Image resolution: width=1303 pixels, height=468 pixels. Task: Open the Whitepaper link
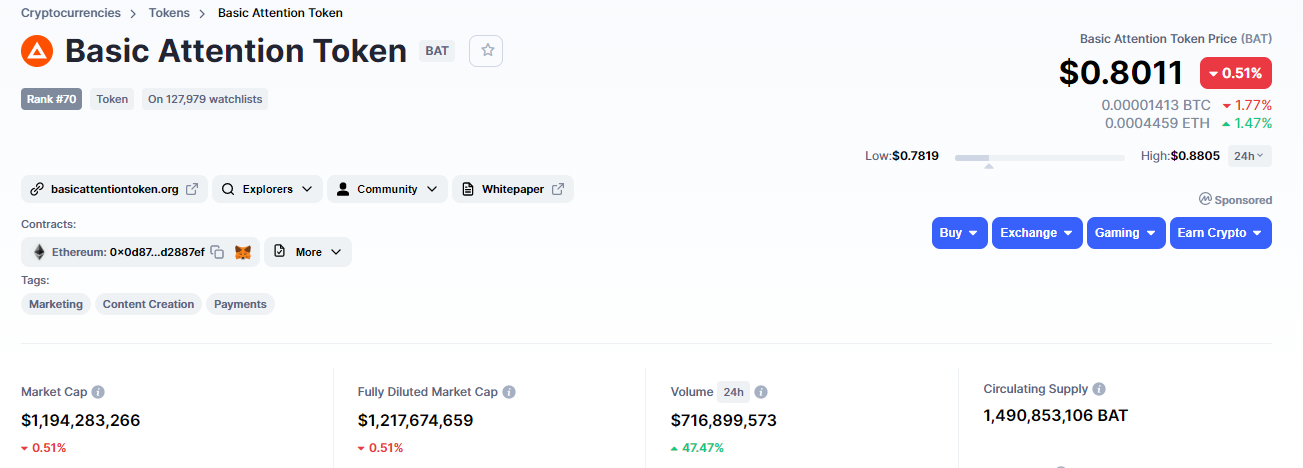point(513,189)
